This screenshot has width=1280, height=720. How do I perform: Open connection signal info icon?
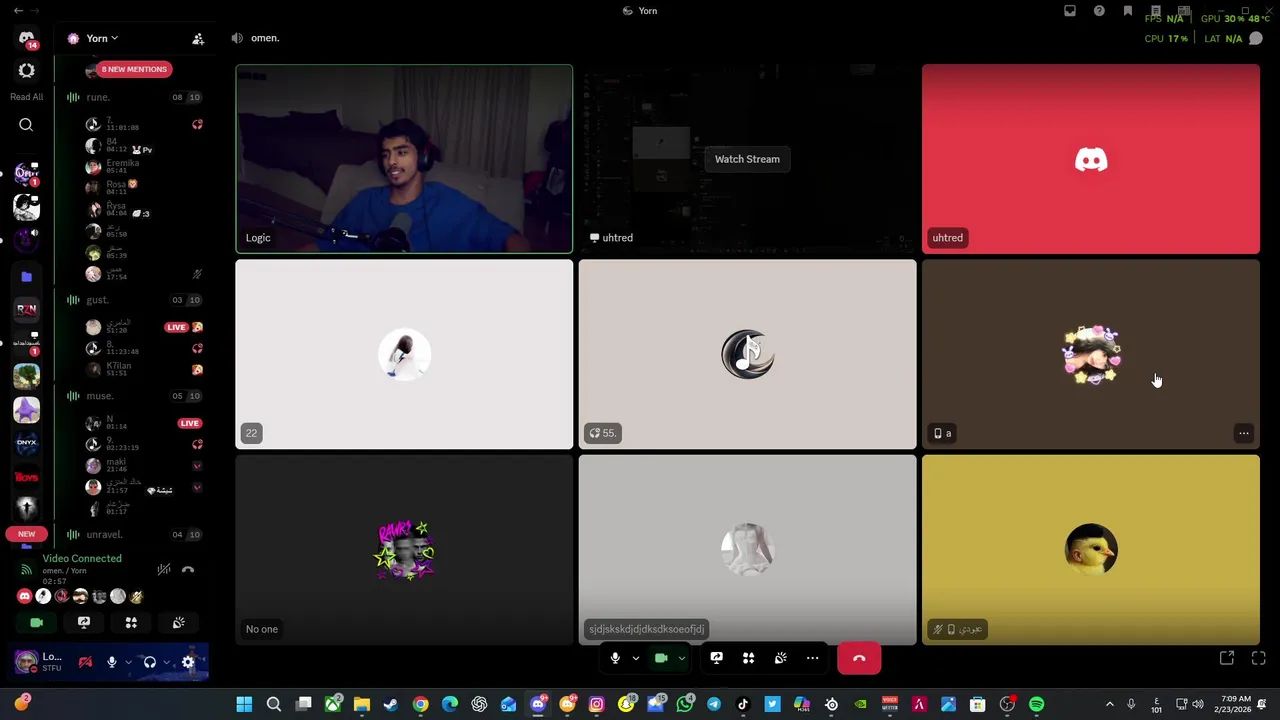click(27, 569)
